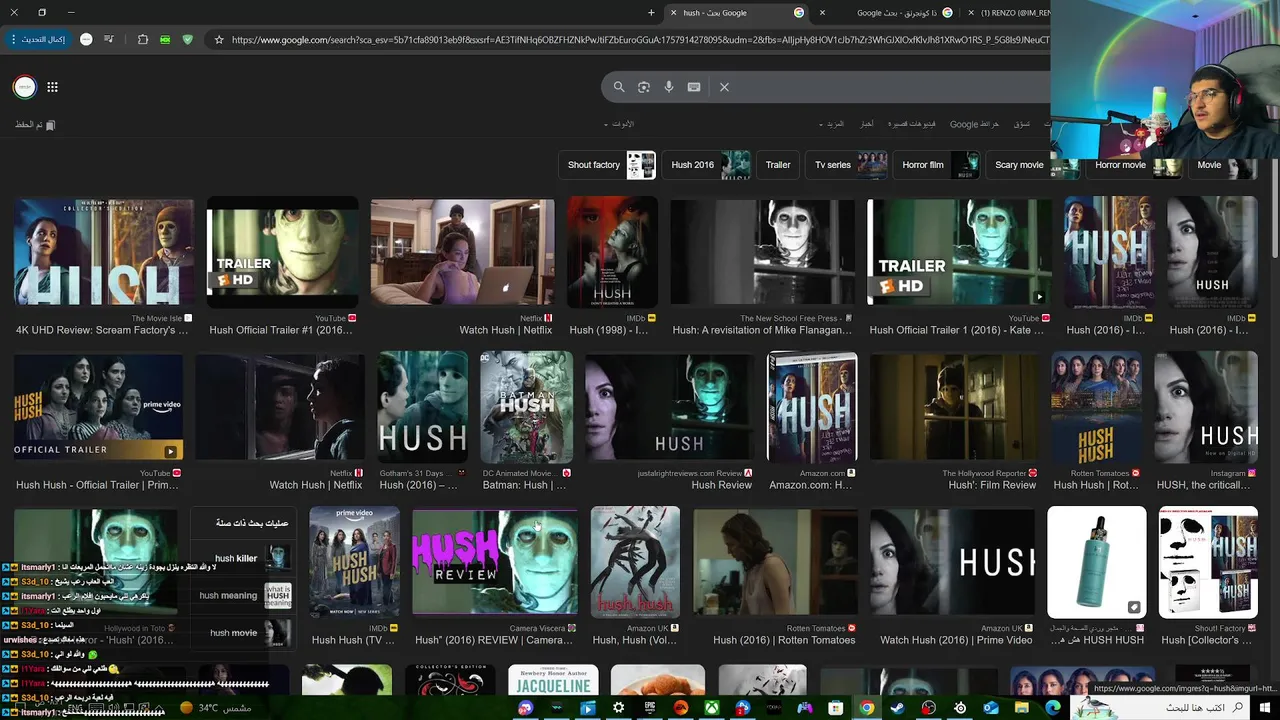Open the Xbox app in taskbar
This screenshot has width=1280, height=720.
pyautogui.click(x=711, y=708)
